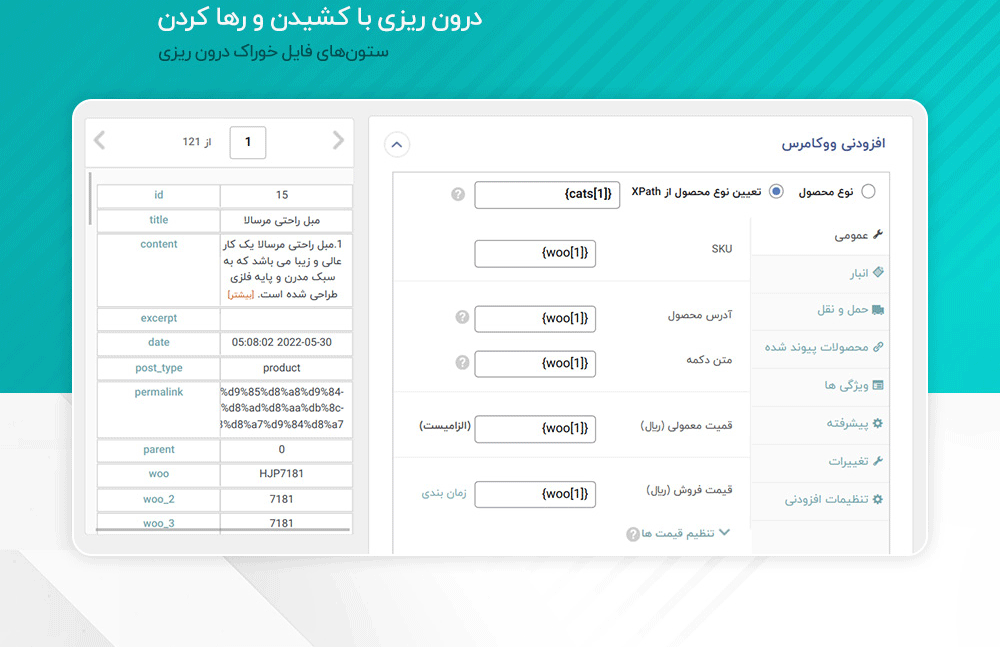Click the زمان بندی link
The image size is (1000, 647).
point(444,493)
